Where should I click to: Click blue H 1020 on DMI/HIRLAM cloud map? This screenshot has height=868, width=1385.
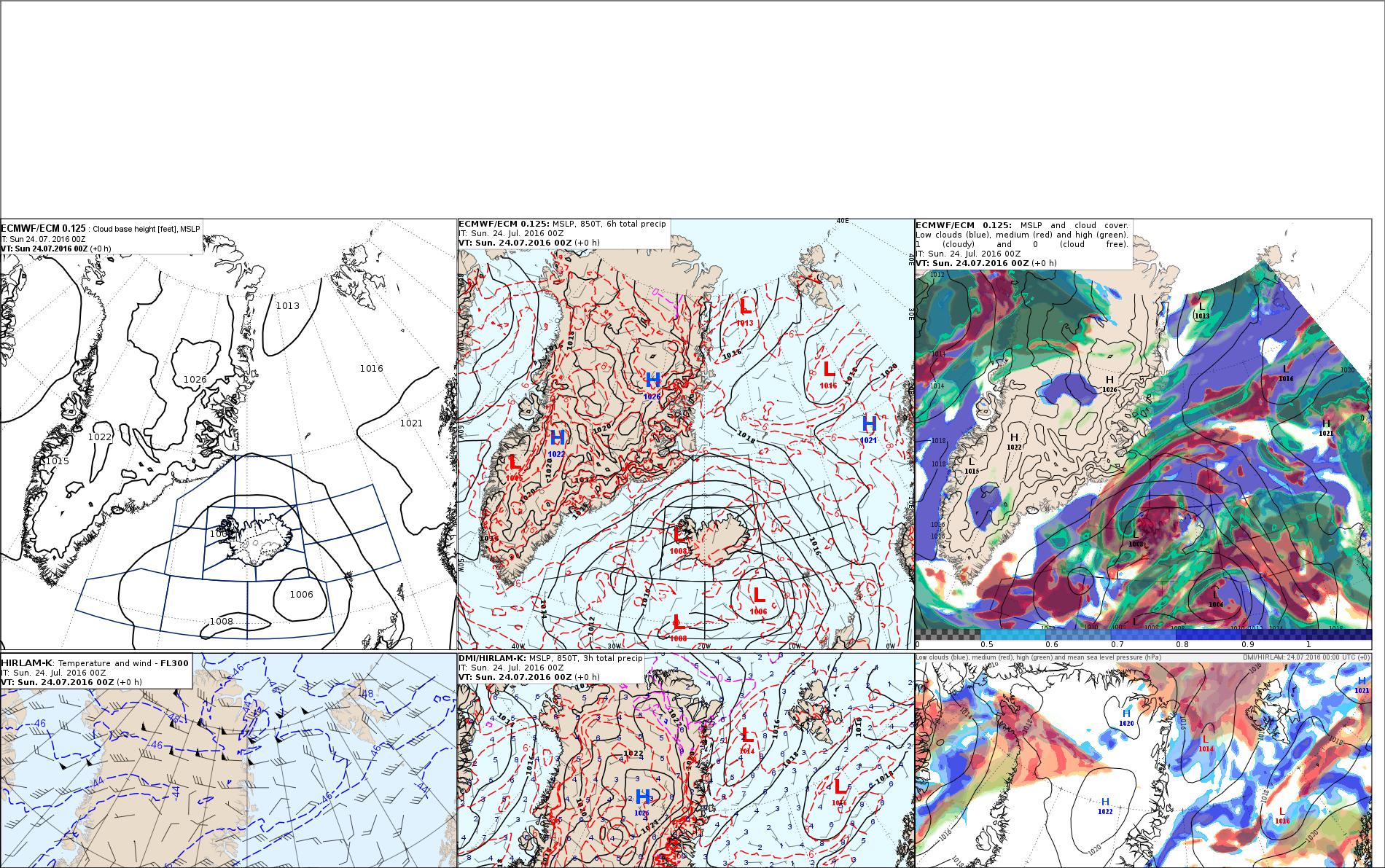(1126, 718)
